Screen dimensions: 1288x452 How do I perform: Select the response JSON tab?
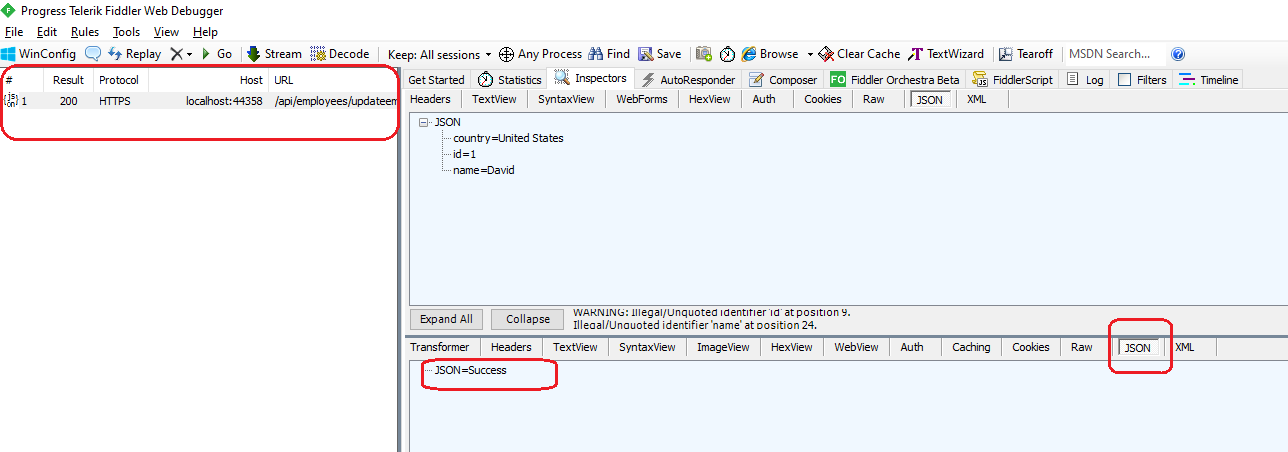click(x=1138, y=348)
